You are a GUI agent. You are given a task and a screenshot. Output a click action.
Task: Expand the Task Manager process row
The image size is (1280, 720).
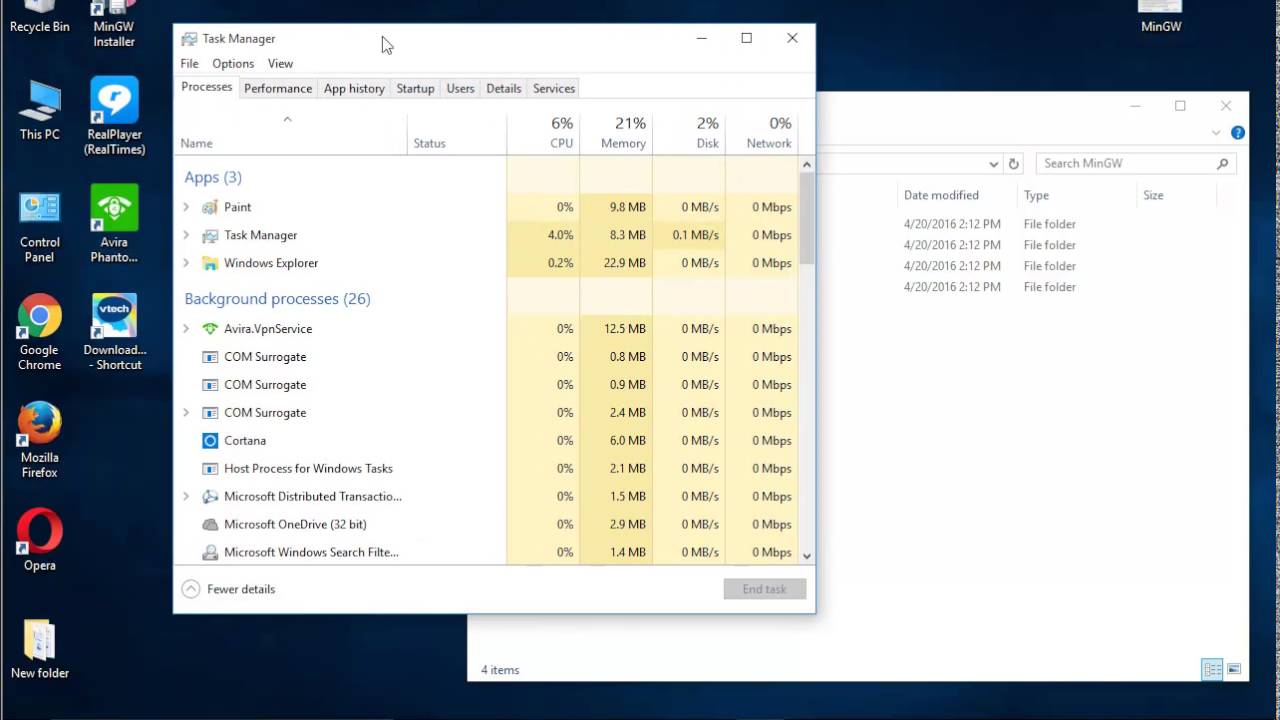click(186, 235)
